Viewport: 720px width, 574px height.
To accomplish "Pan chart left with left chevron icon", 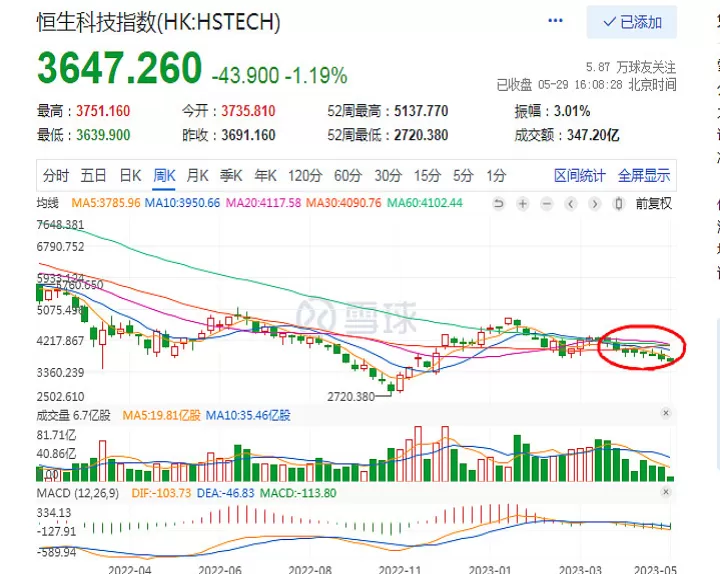I will click(571, 203).
